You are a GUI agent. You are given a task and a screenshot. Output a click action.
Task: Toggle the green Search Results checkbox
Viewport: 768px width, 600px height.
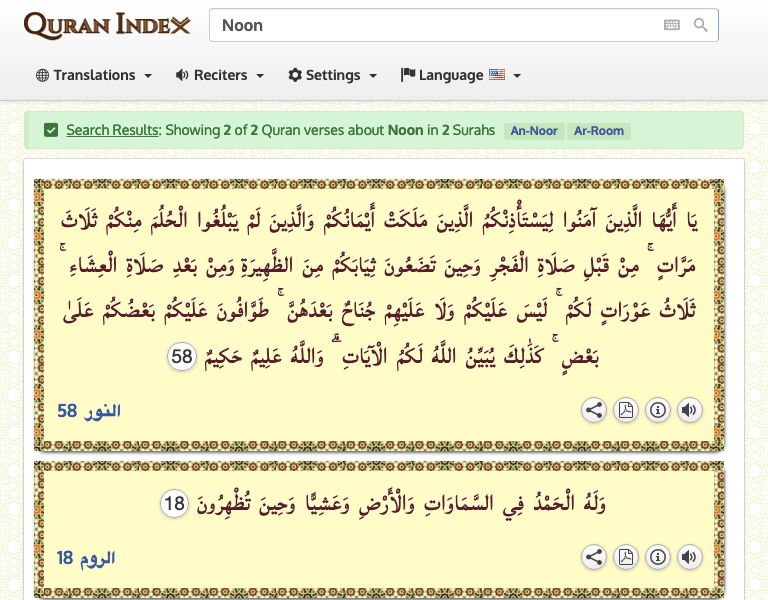point(51,130)
